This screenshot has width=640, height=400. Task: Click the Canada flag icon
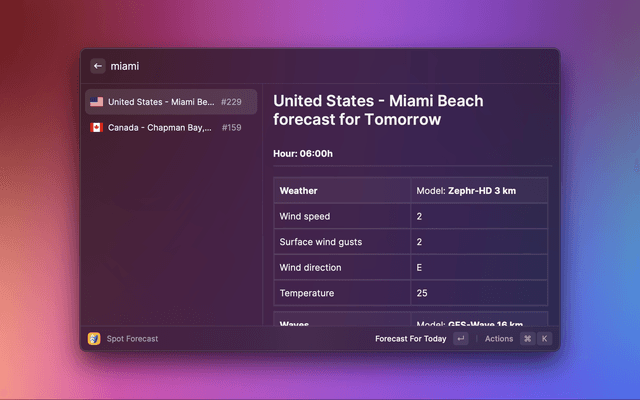(96, 128)
